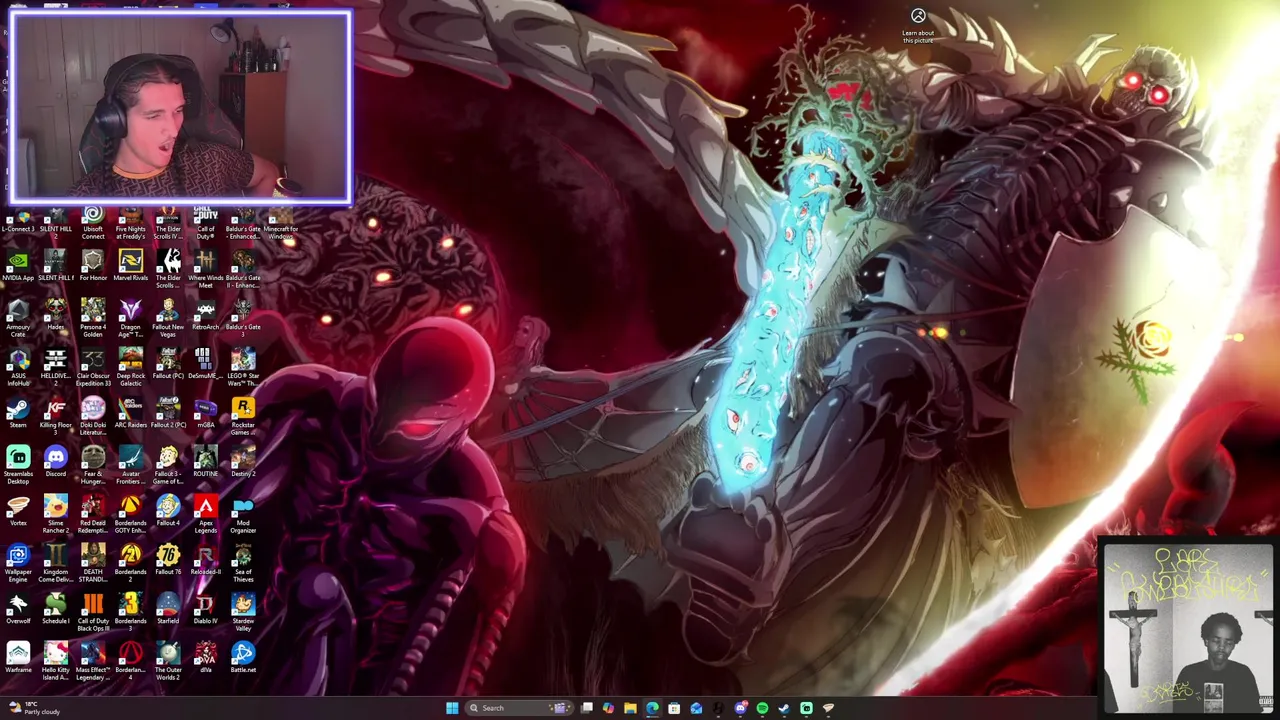Select the Killing Floor 3 icon
1280x720 pixels.
click(55, 417)
